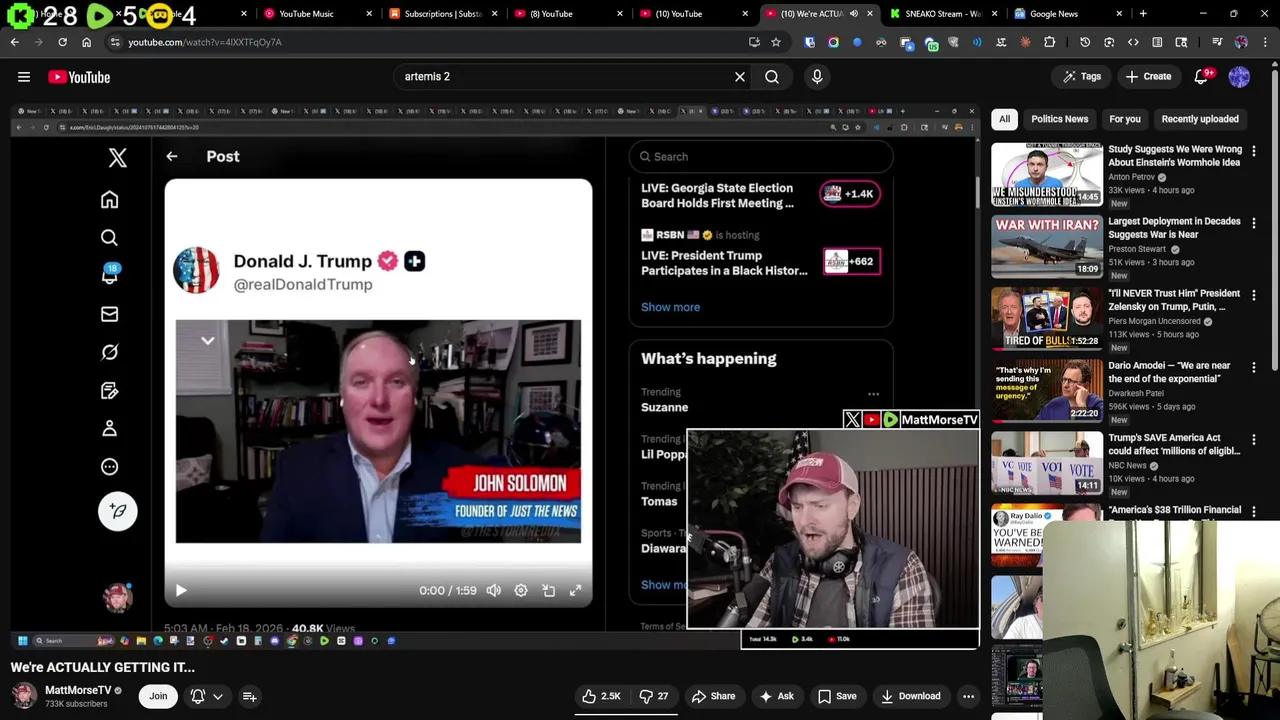Open the X Explore search icon

tap(109, 238)
